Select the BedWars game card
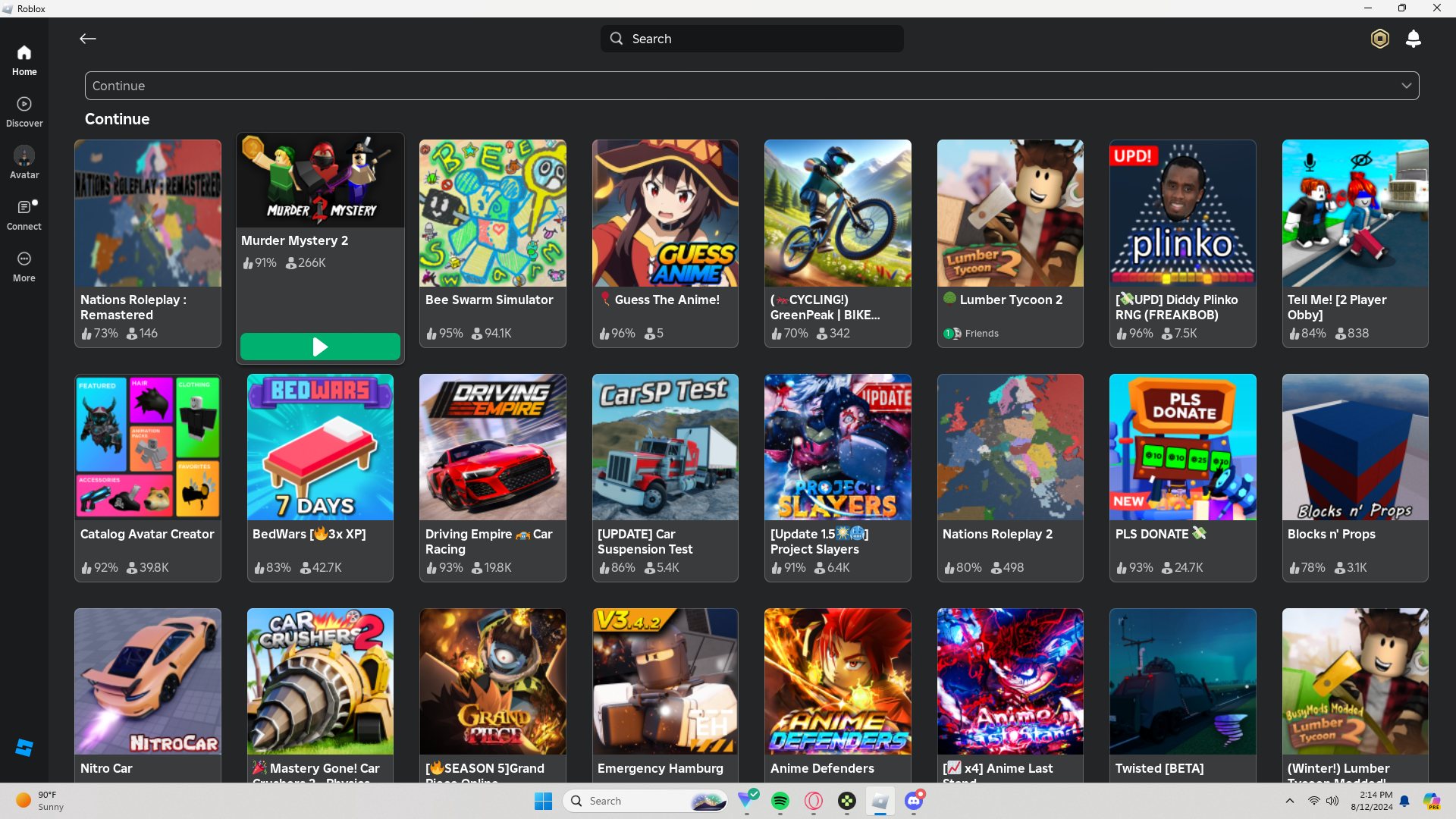This screenshot has height=819, width=1456. (320, 477)
